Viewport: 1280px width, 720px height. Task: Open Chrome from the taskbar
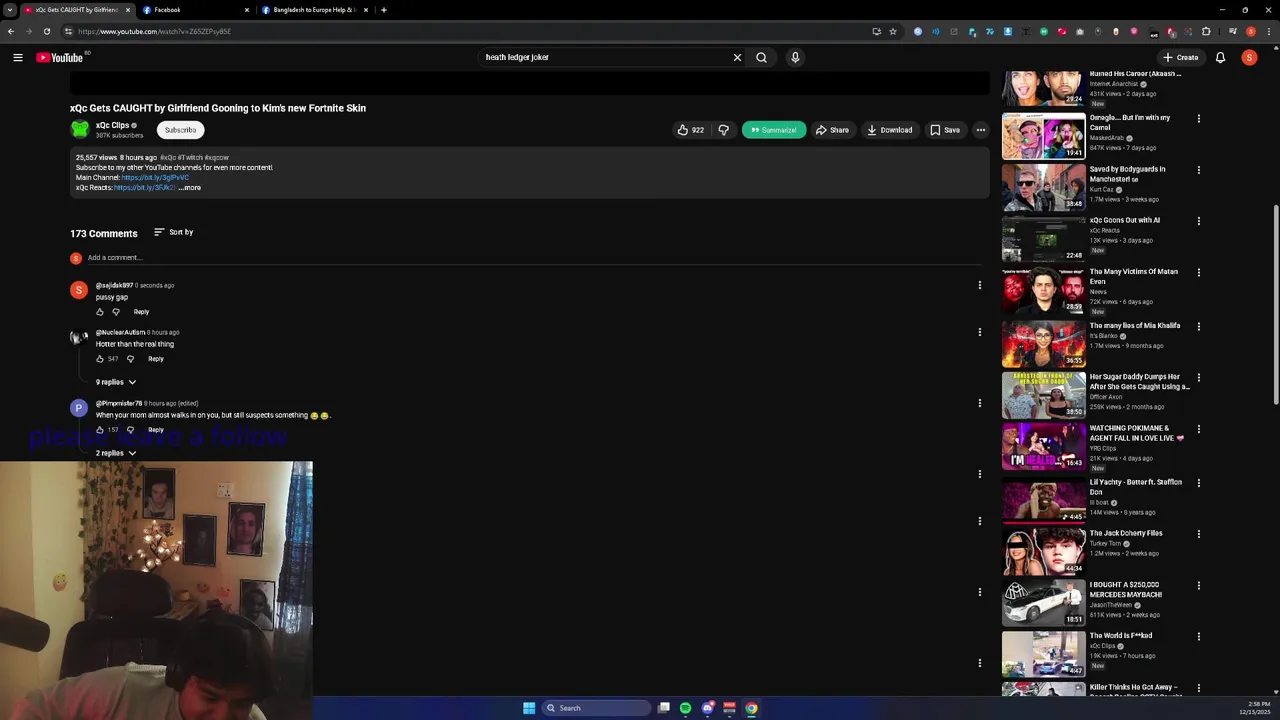coord(751,708)
